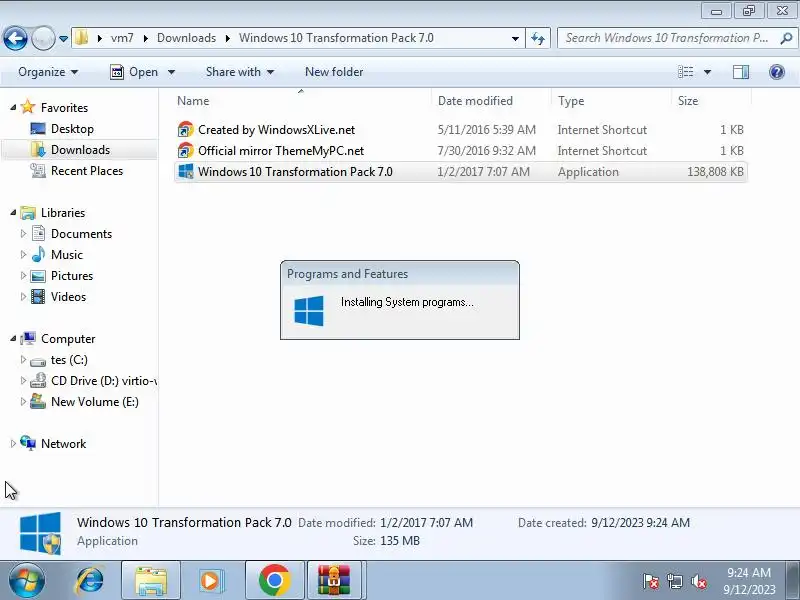
Task: Select Official mirror ThemeMyPC.net shortcut
Action: point(461,151)
